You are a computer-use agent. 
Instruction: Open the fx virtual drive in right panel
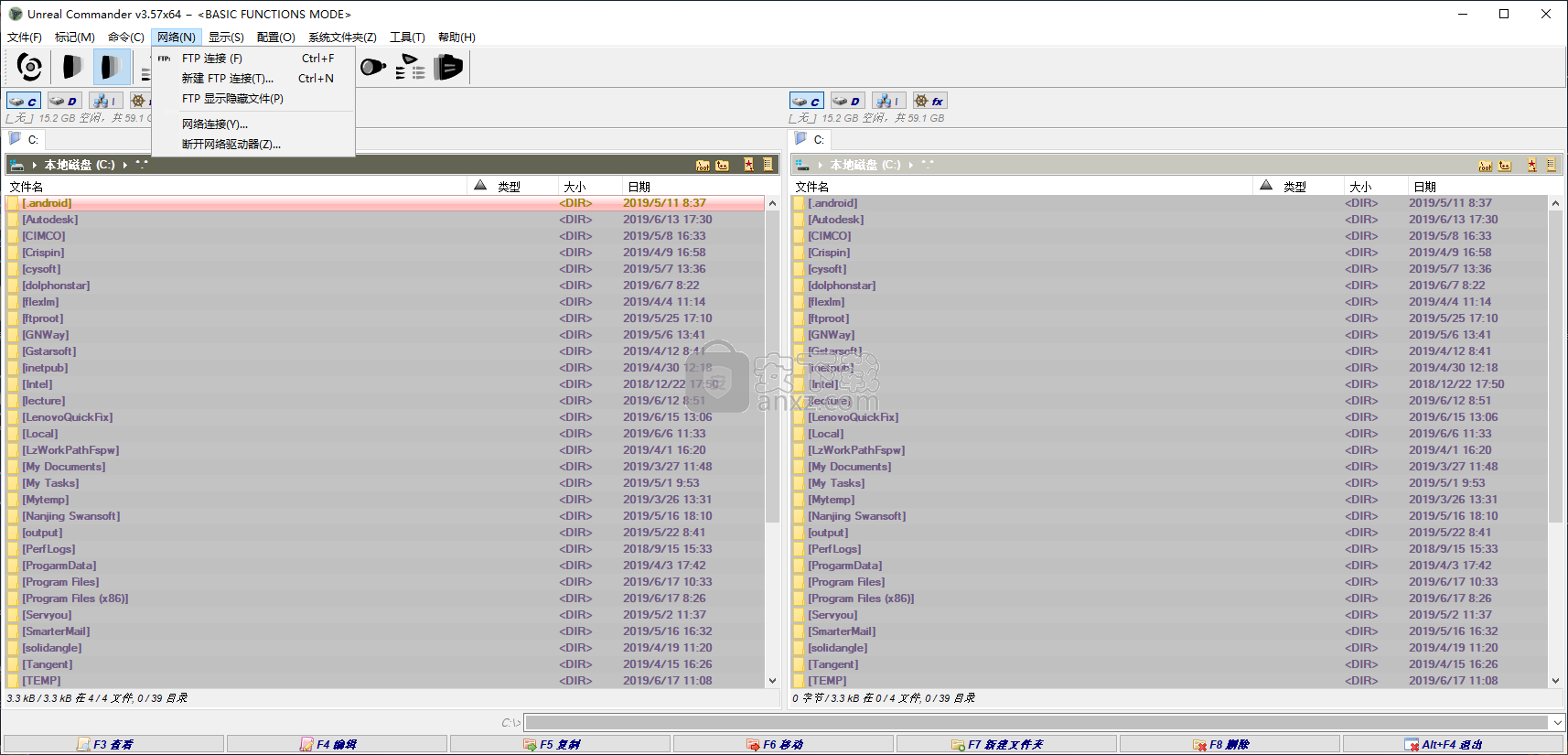[x=929, y=101]
